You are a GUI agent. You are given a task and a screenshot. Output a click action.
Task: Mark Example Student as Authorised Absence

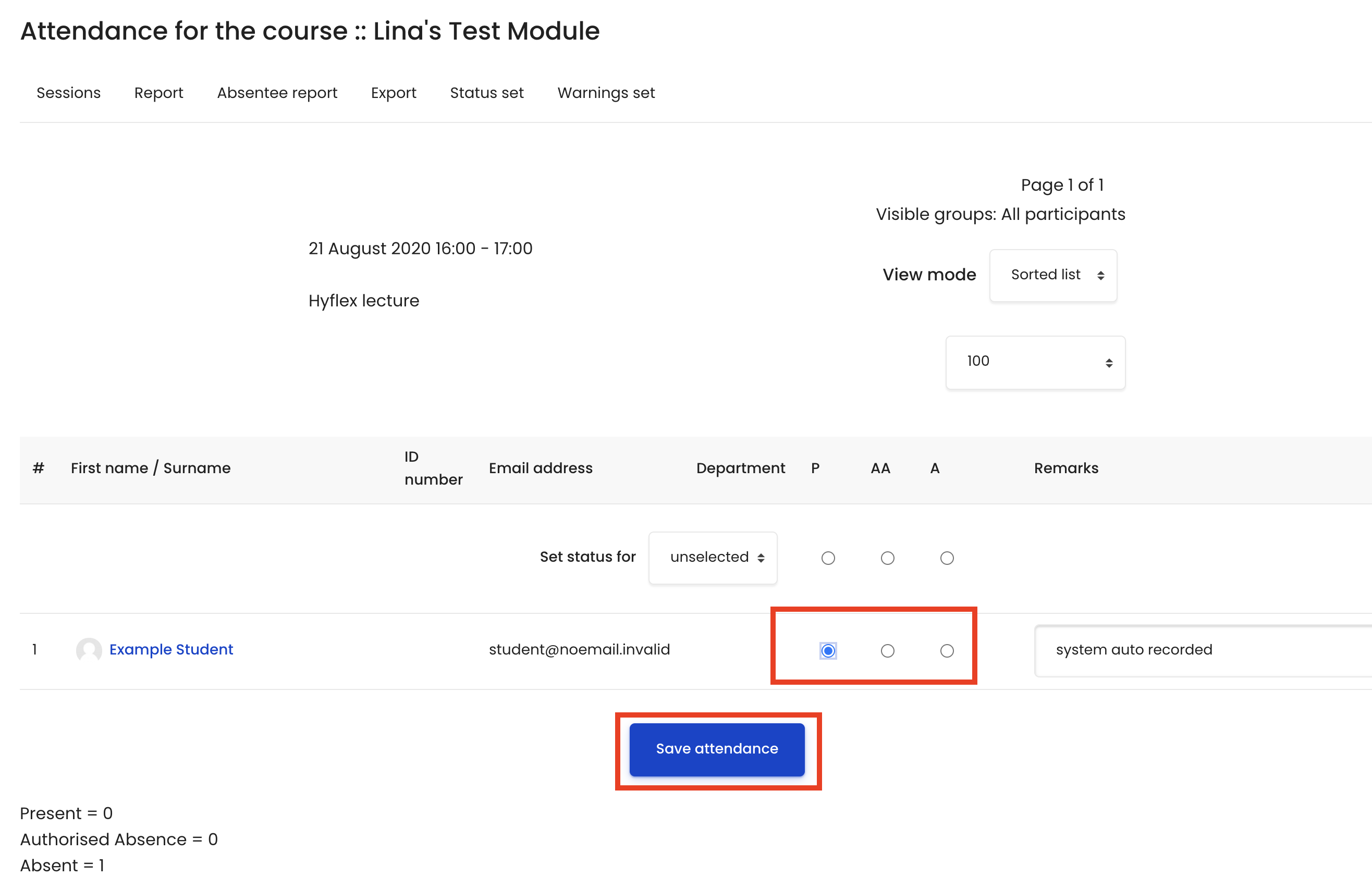887,650
